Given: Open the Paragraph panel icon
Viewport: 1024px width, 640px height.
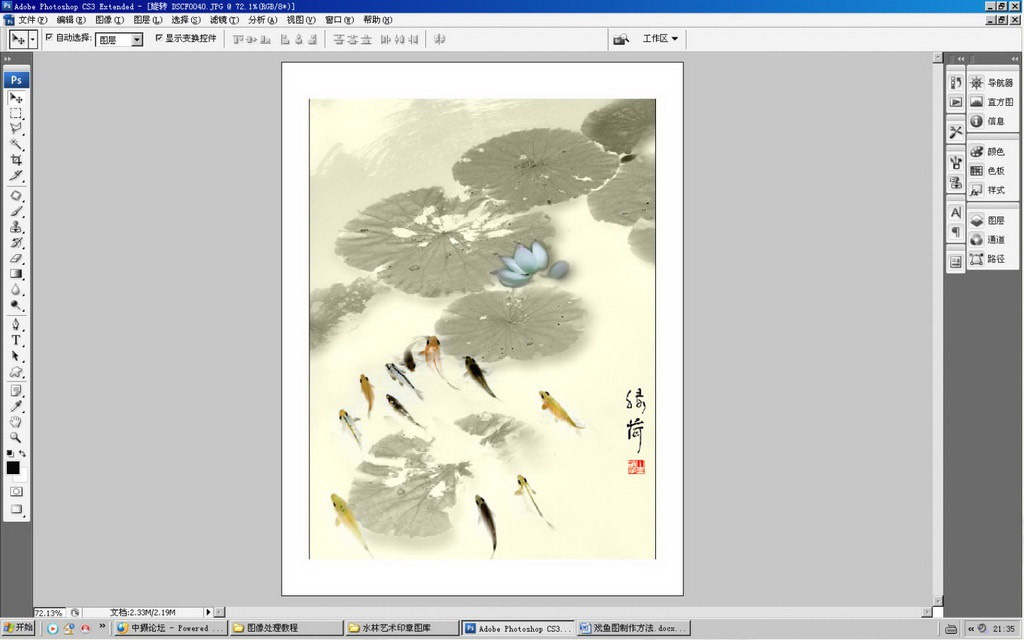Looking at the screenshot, I should [955, 232].
